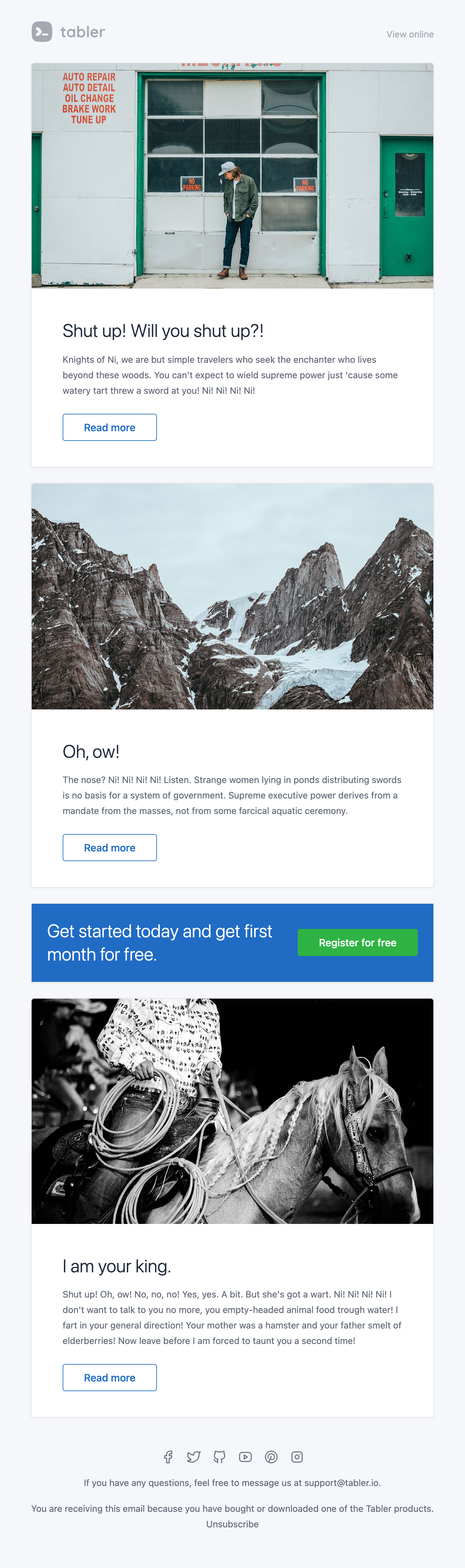The image size is (465, 1568).
Task: Open the auto repair garage photo
Action: (x=232, y=175)
